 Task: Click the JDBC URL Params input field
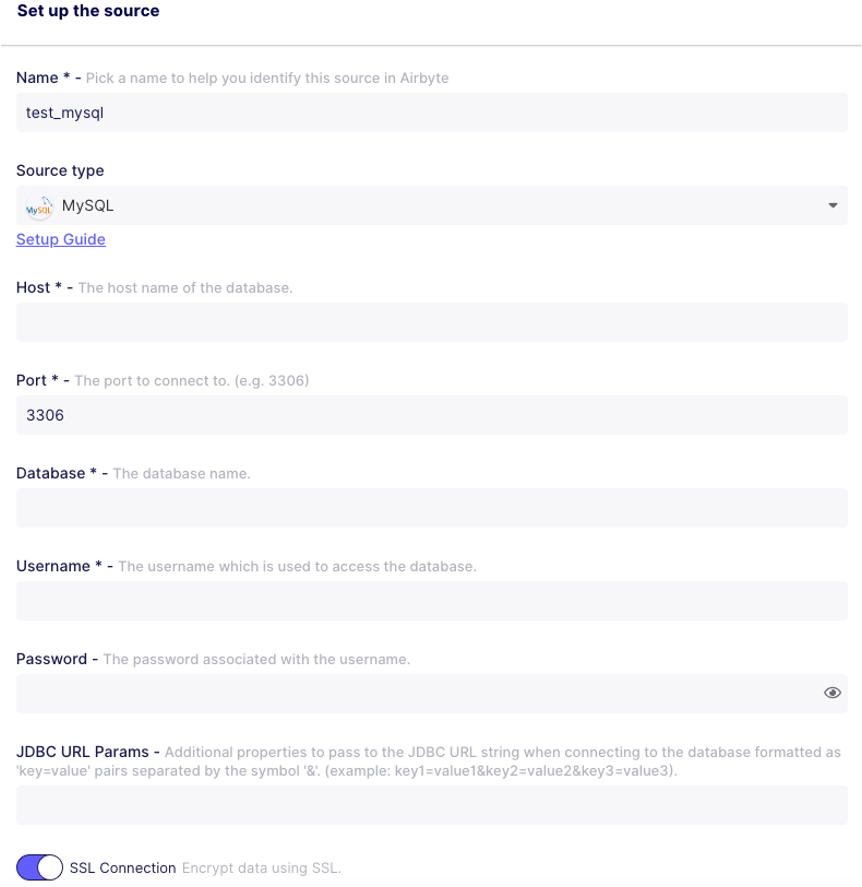click(x=432, y=805)
